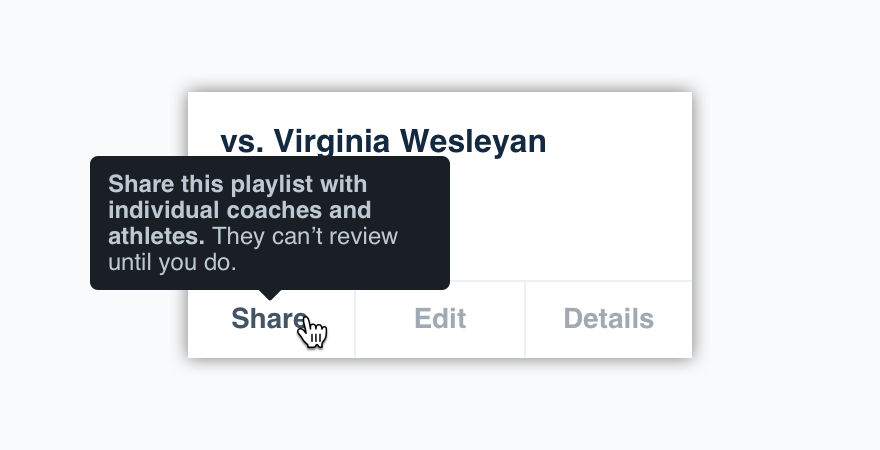This screenshot has height=450, width=880.
Task: Click the word 'Wesleyan' in the title
Action: [x=473, y=141]
